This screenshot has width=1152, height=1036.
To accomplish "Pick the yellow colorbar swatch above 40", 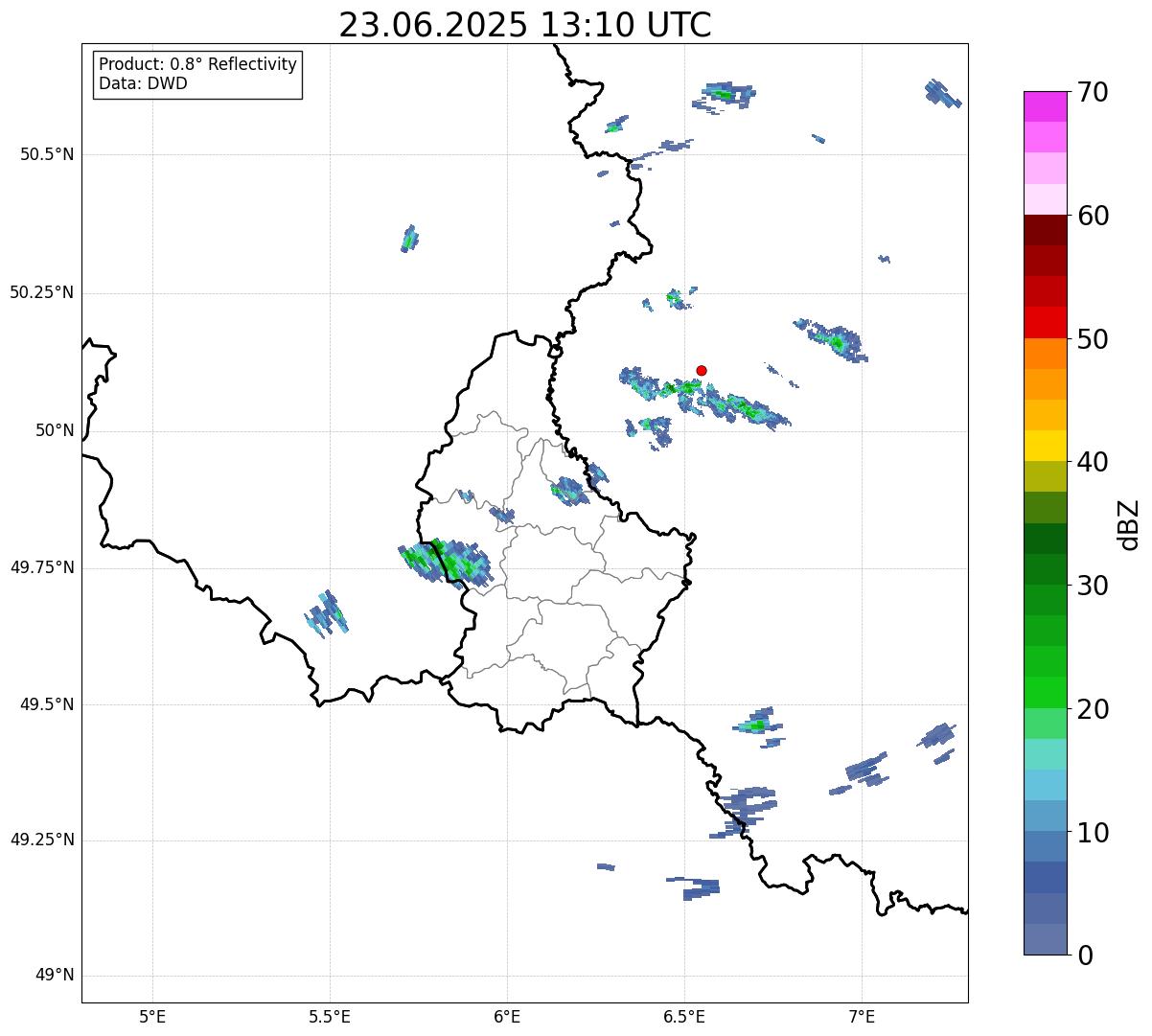I will [x=1046, y=446].
